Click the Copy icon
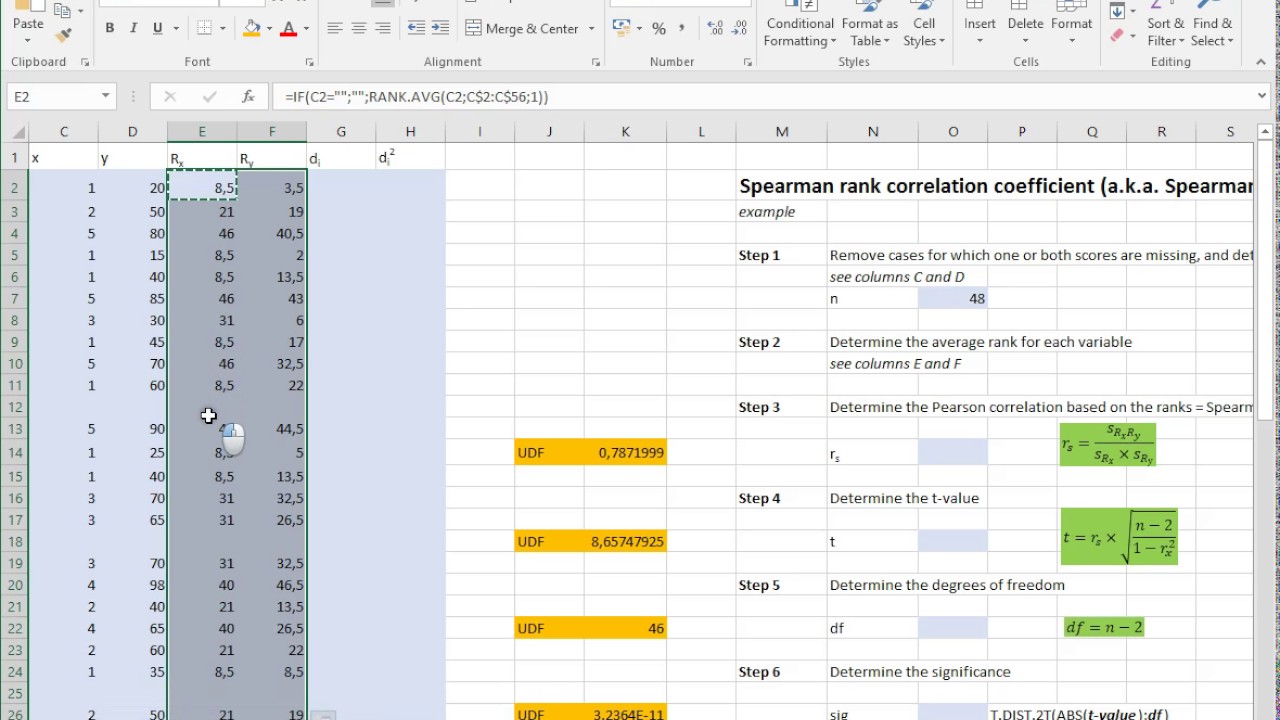The width and height of the screenshot is (1280, 720). pos(62,10)
